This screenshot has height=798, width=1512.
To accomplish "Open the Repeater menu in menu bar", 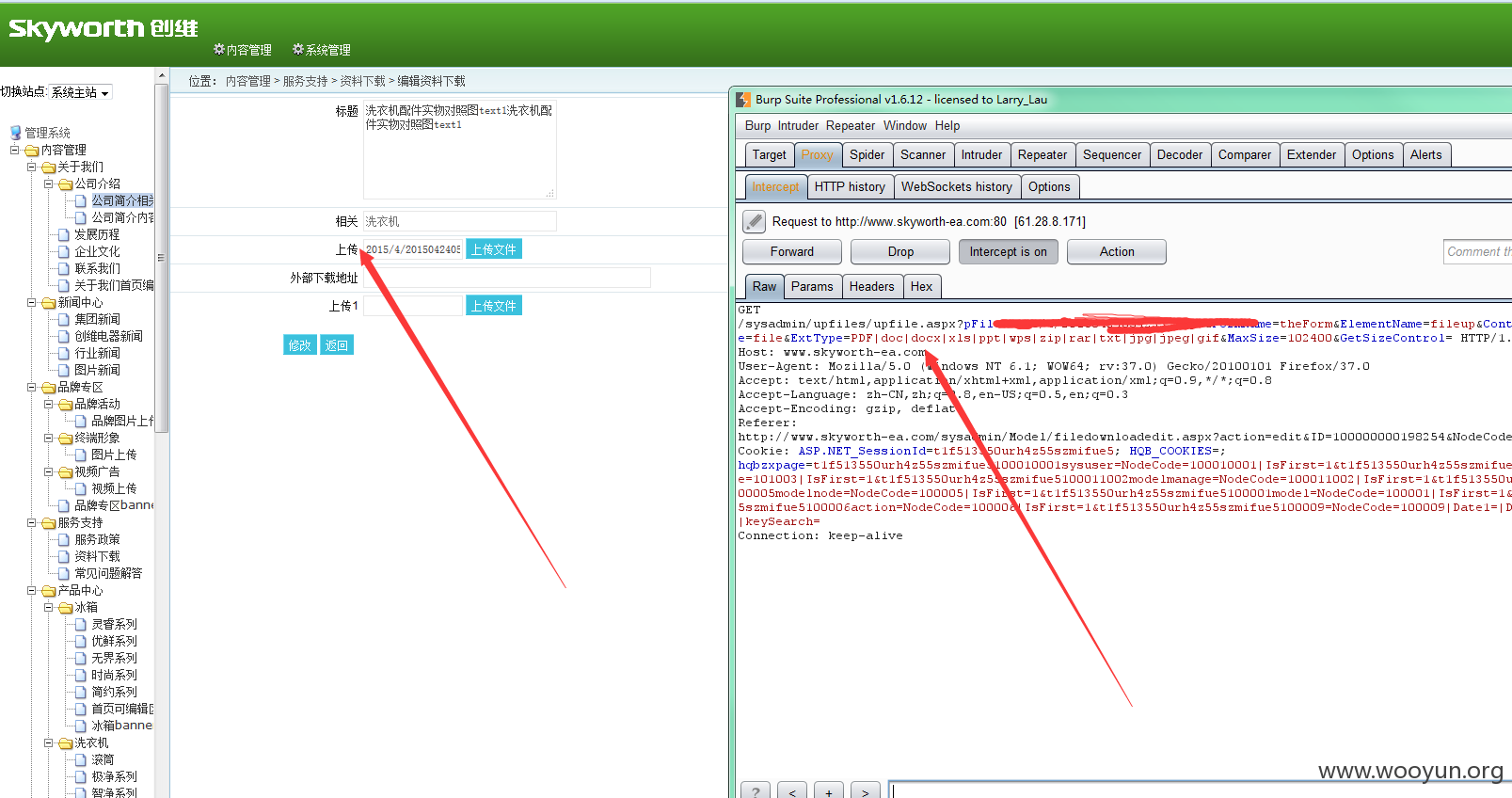I will pyautogui.click(x=851, y=125).
